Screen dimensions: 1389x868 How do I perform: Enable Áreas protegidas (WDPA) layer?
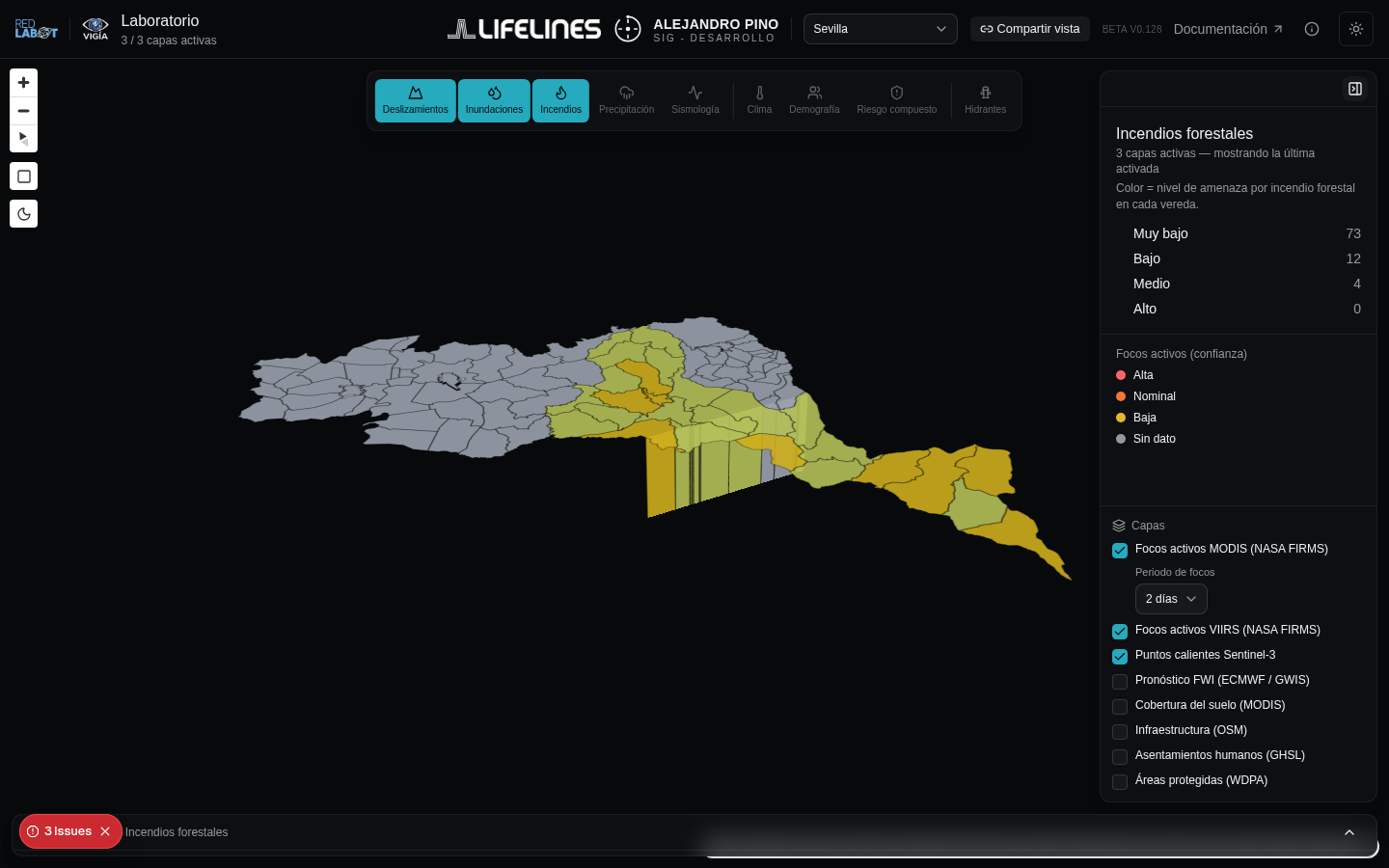(x=1120, y=782)
